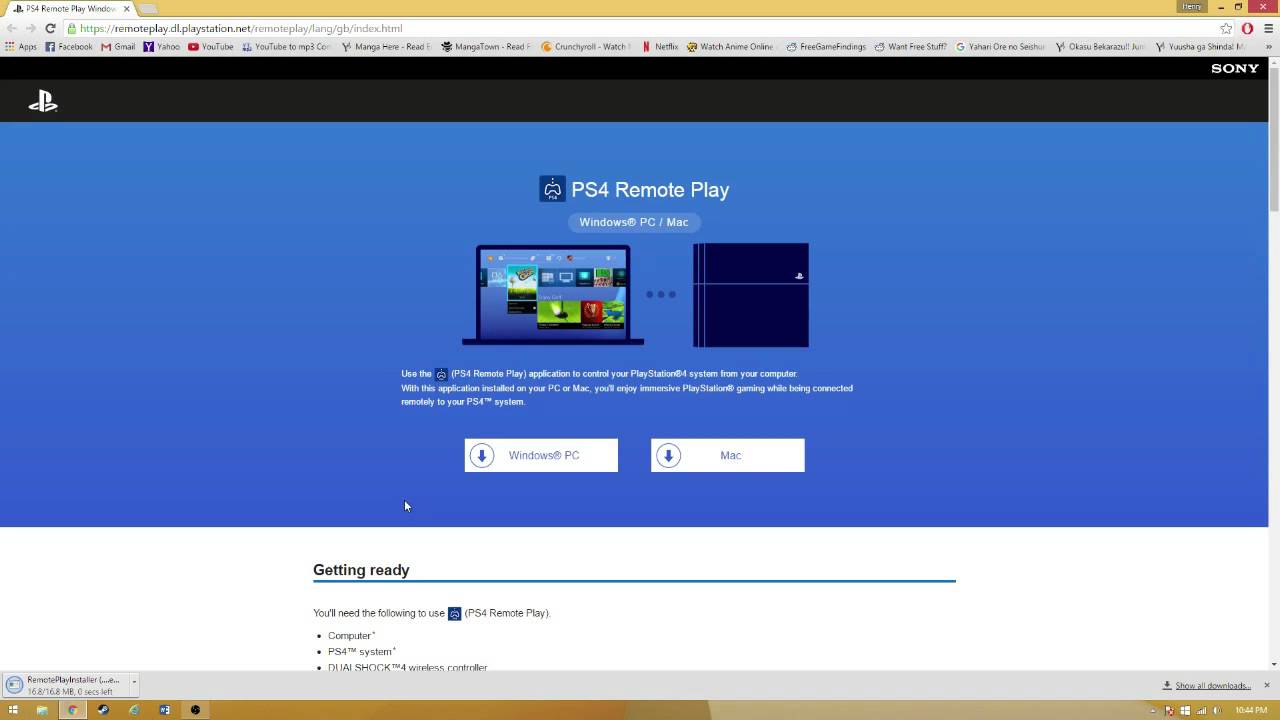Viewport: 1280px width, 720px height.
Task: Click the network signal tray icon
Action: coord(1202,710)
